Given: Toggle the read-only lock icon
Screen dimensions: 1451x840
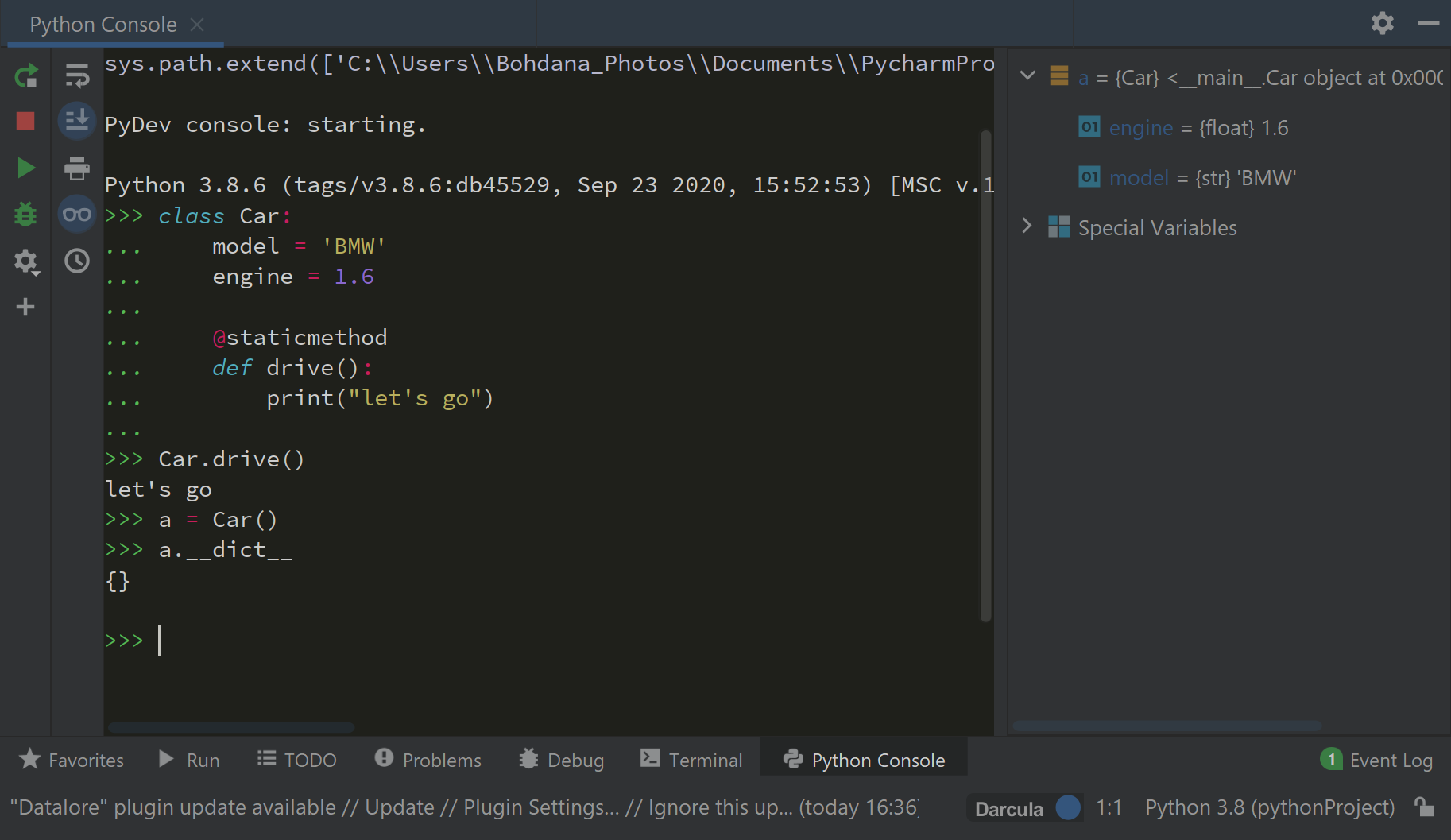Looking at the screenshot, I should [x=1425, y=807].
